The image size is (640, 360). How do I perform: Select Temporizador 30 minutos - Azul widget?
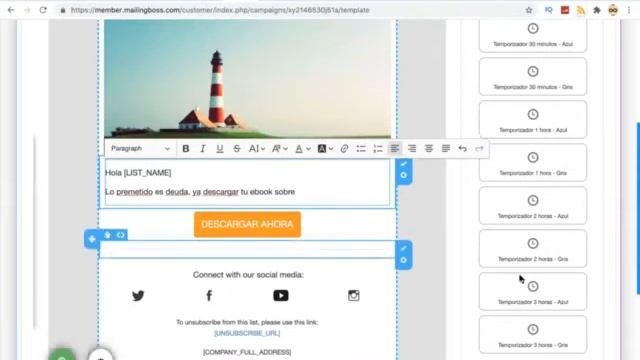533,35
